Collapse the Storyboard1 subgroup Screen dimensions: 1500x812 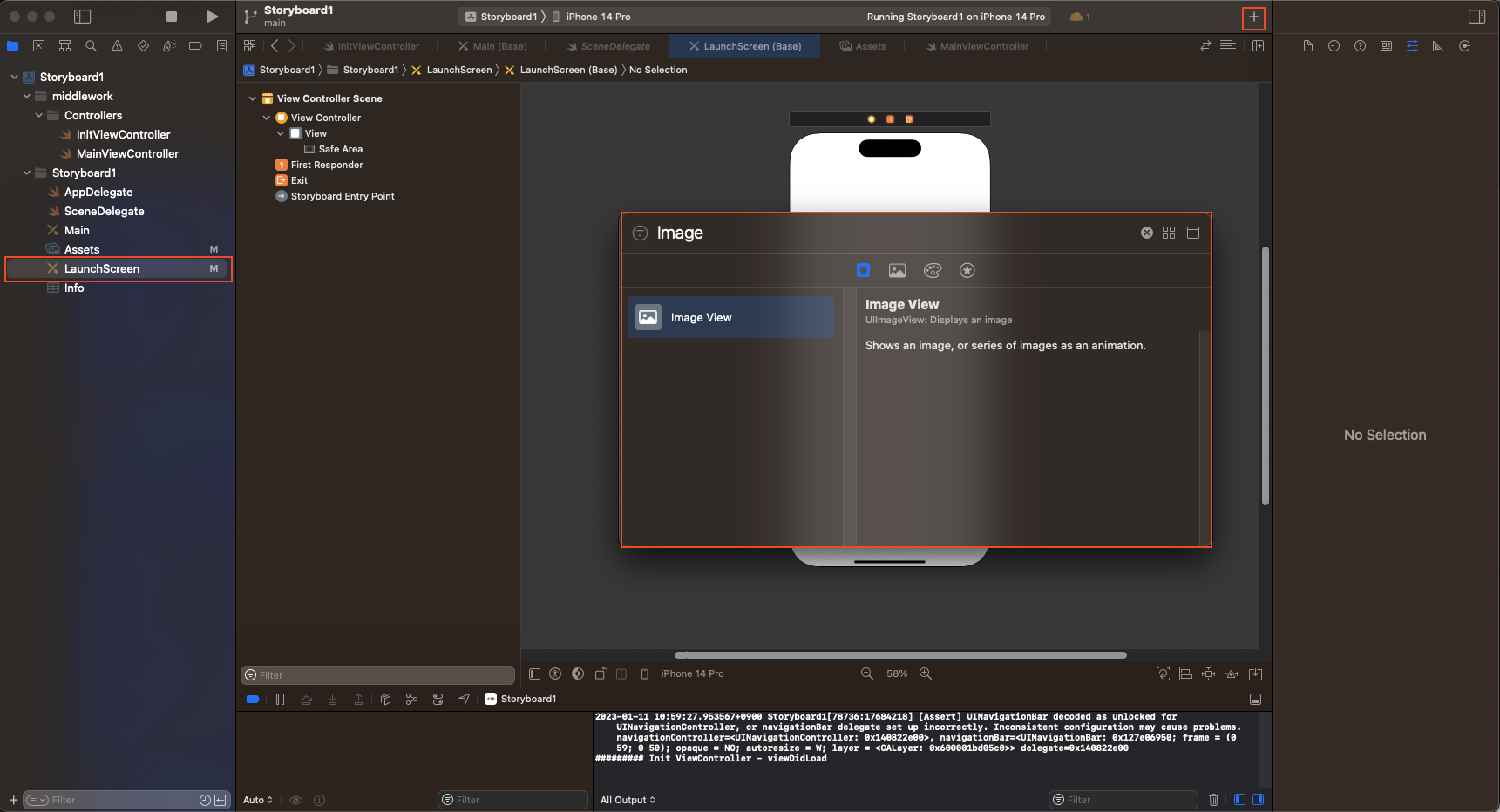point(27,173)
